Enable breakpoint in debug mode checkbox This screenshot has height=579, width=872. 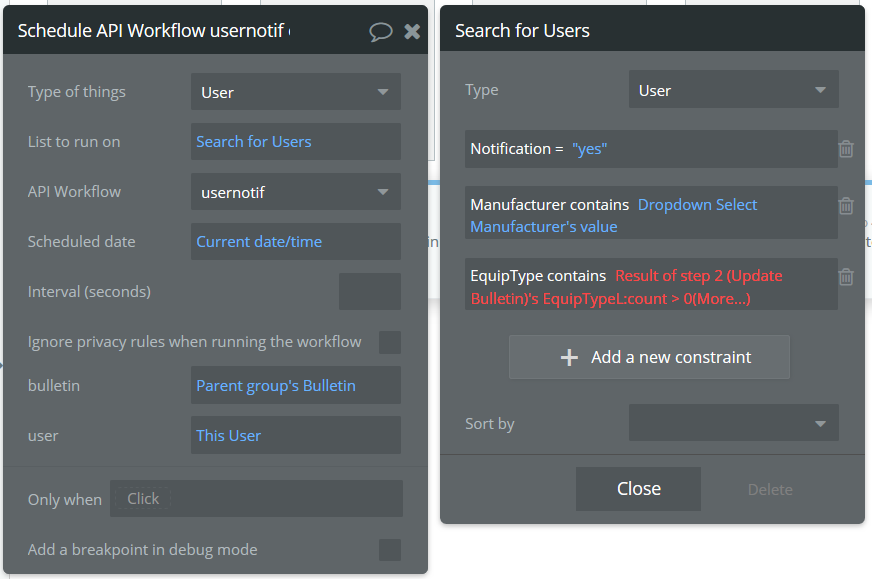click(390, 550)
